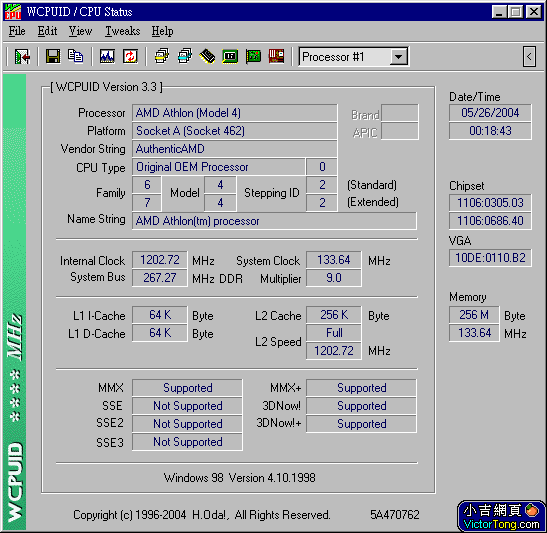Click the Multiplier value 9.0

click(334, 278)
